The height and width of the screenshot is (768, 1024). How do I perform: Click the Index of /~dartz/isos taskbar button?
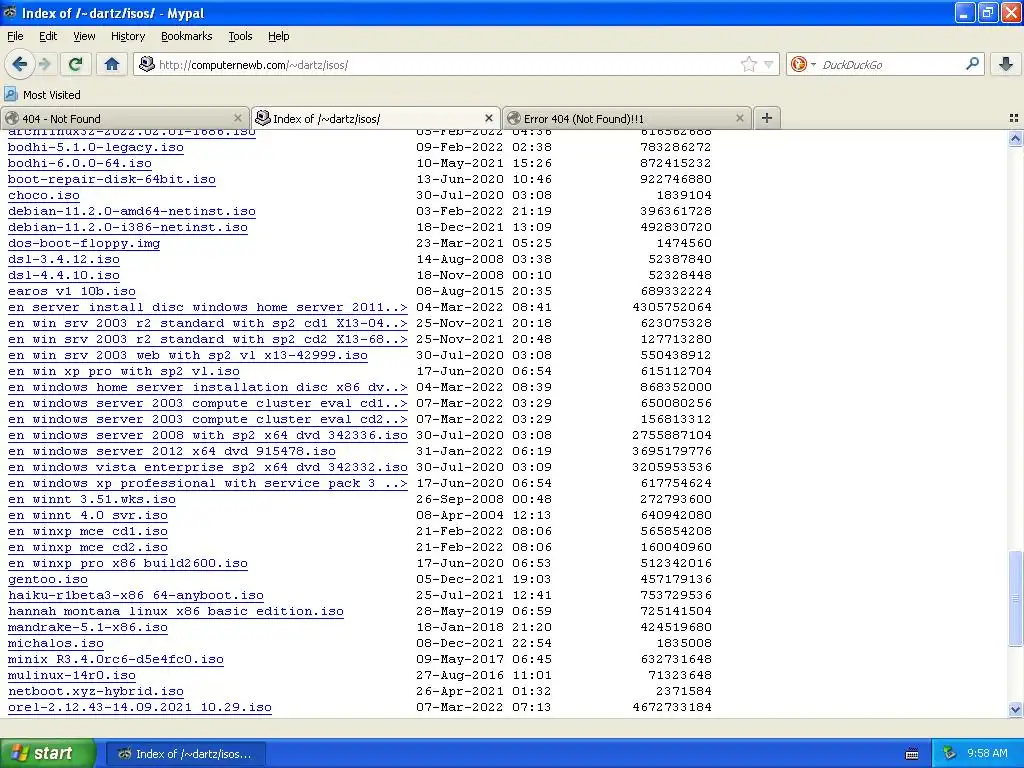(185, 754)
